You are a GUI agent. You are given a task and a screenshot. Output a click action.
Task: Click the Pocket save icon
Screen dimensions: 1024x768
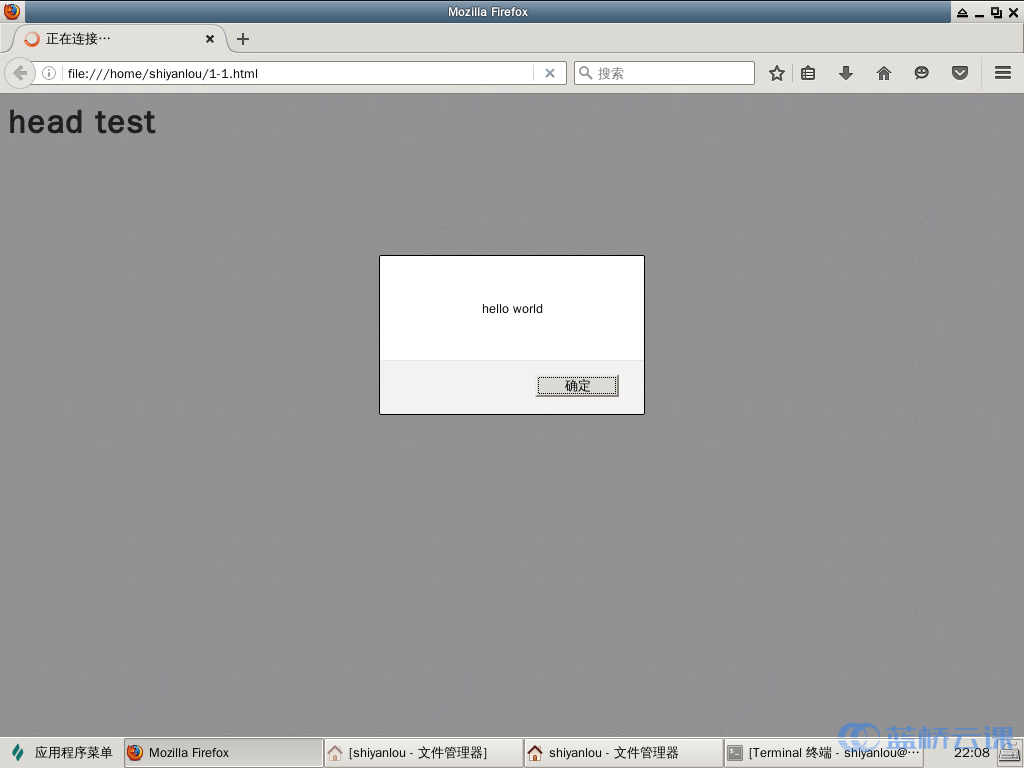point(959,73)
